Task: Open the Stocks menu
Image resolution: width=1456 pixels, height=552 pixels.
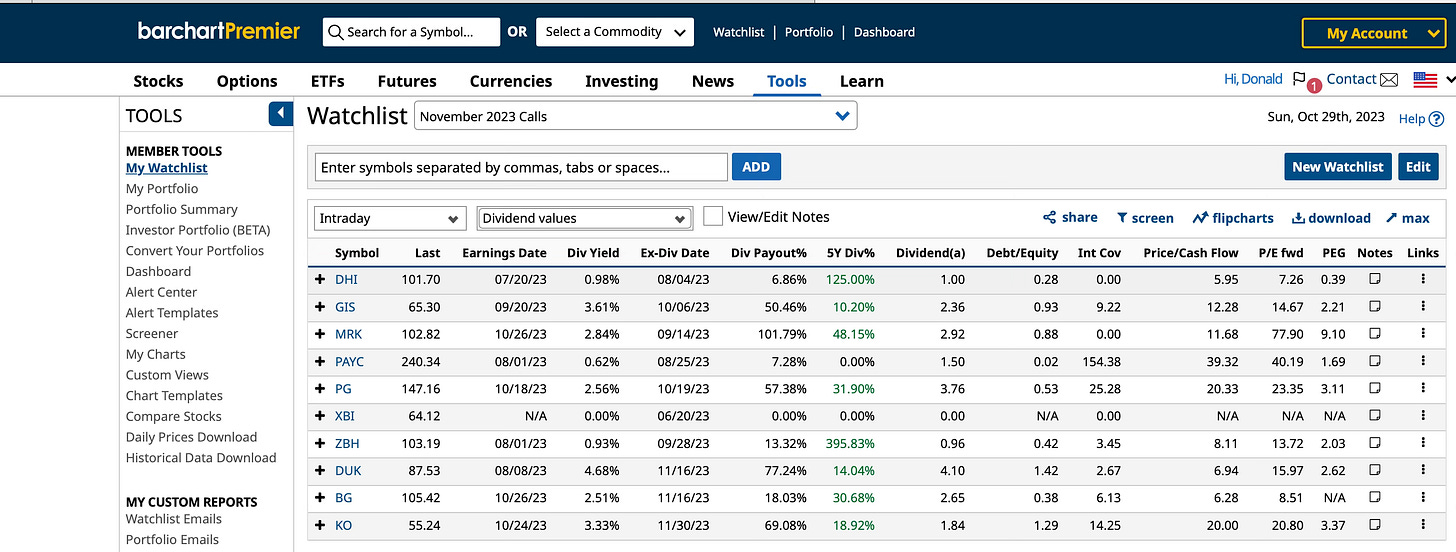Action: (158, 81)
